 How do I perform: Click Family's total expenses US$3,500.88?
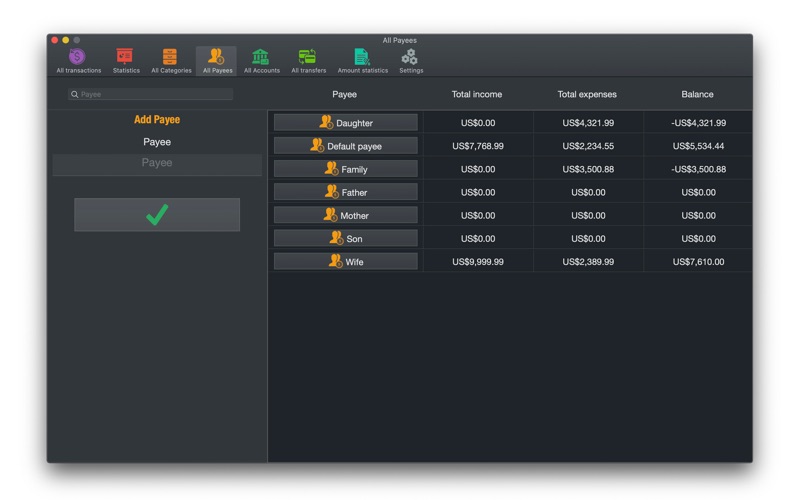588,169
